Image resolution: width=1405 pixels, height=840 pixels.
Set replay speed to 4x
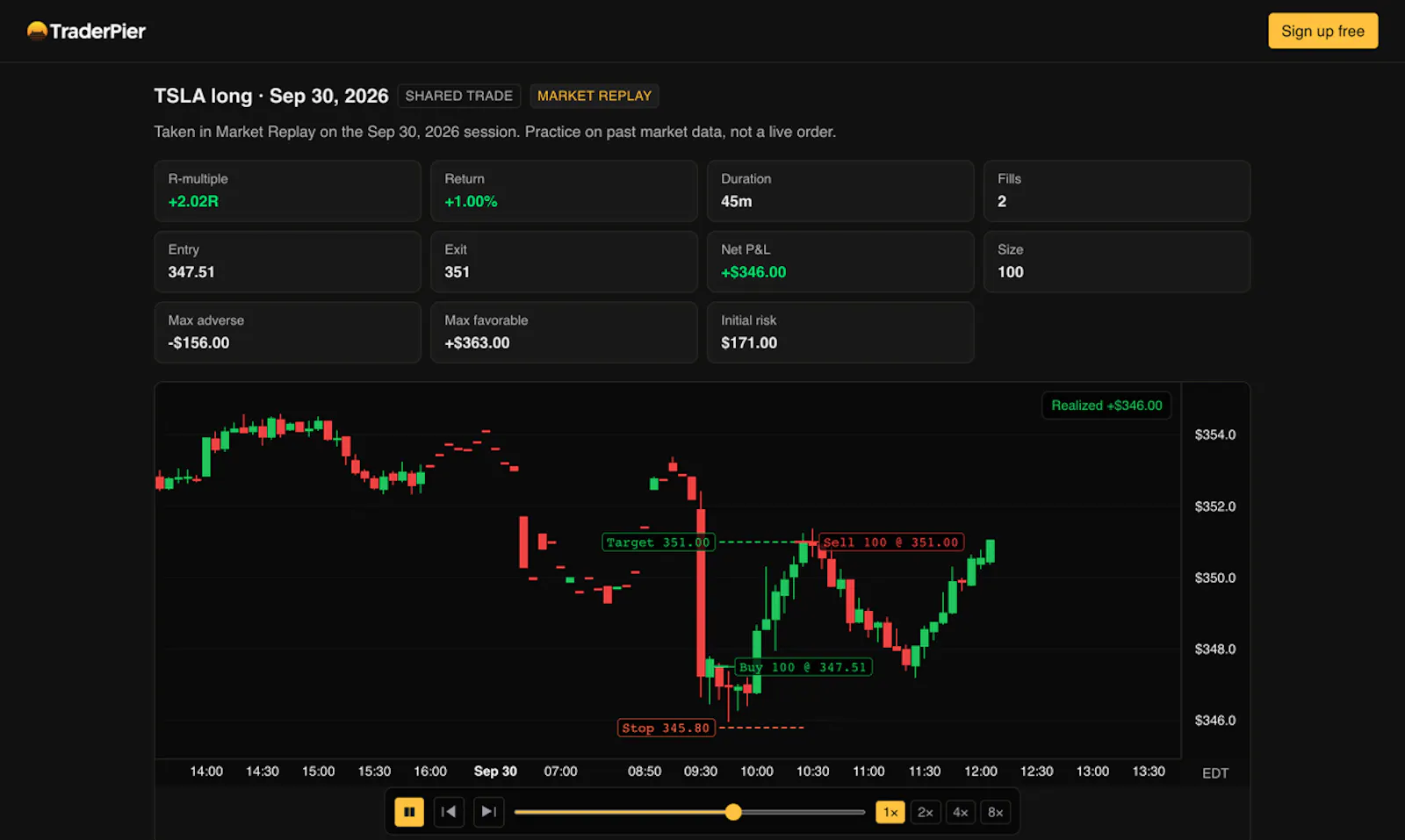[x=961, y=812]
